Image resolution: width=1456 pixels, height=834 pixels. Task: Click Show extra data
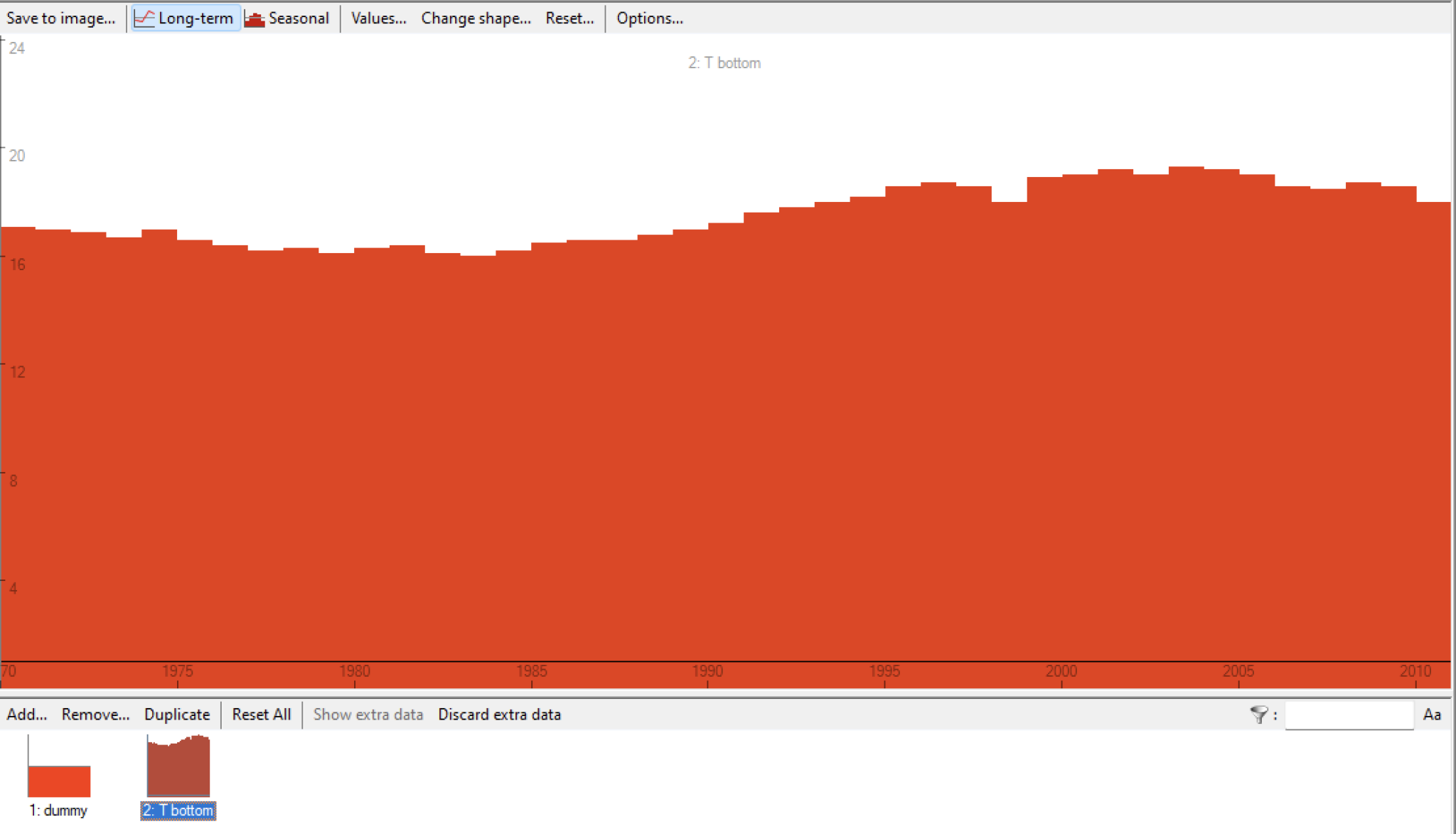[x=368, y=715]
